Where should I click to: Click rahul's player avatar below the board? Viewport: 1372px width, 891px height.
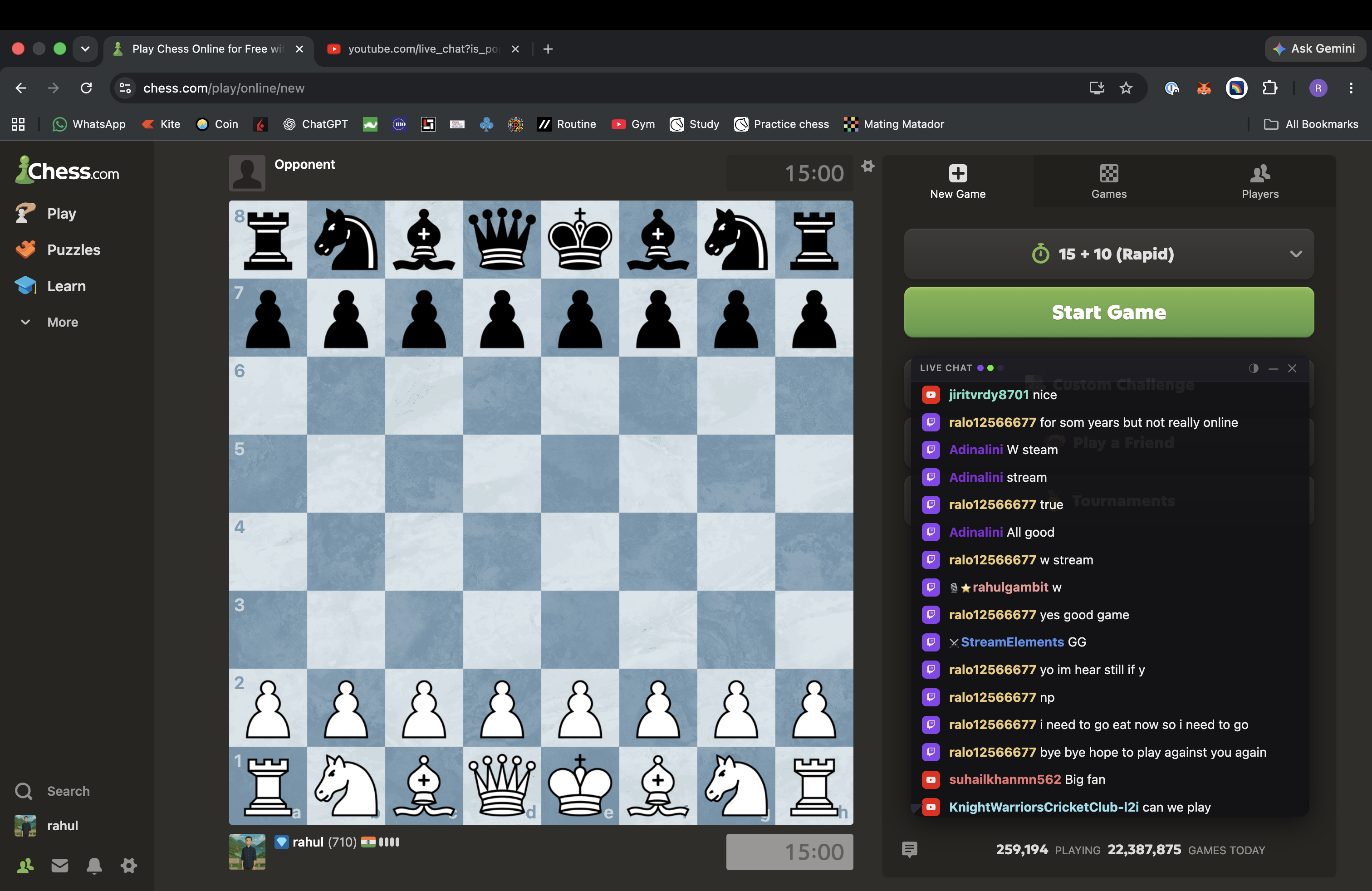pos(247,852)
